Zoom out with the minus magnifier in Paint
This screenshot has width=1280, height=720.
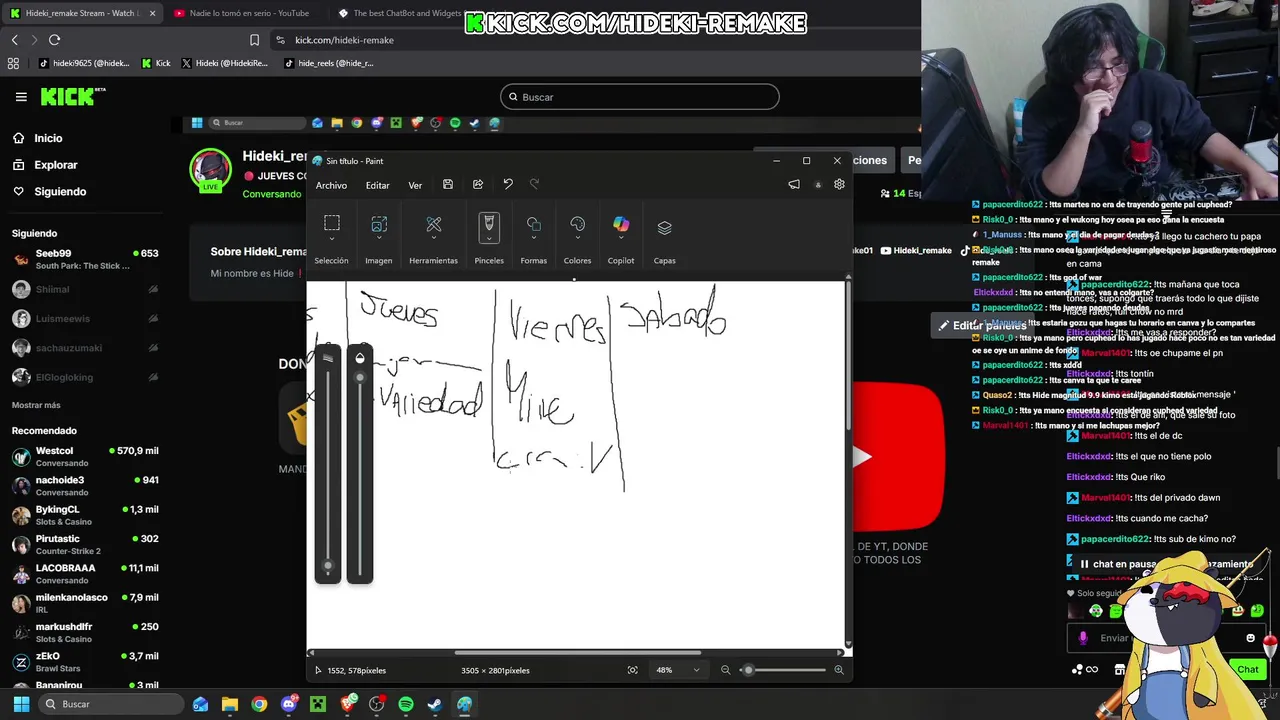726,670
